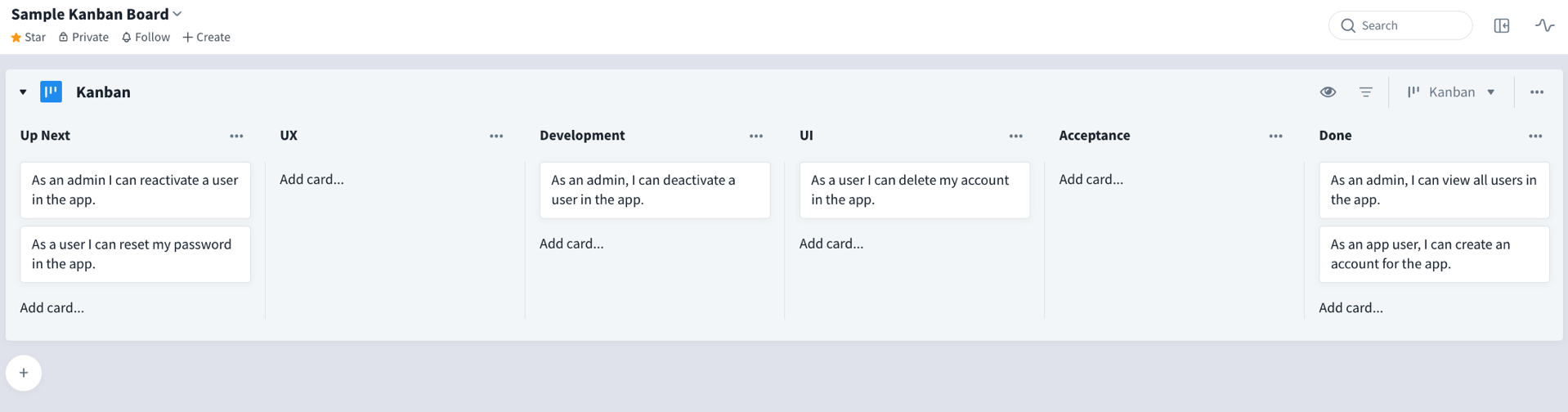Expand the Sample Kanban Board title chevron

pyautogui.click(x=177, y=14)
